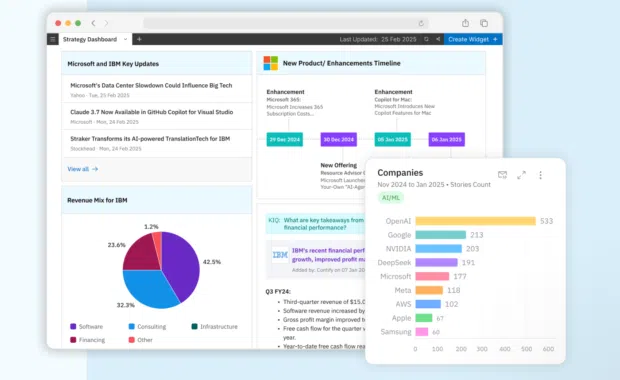The width and height of the screenshot is (620, 380).
Task: Go forward with the browser forward arrow
Action: 106,23
